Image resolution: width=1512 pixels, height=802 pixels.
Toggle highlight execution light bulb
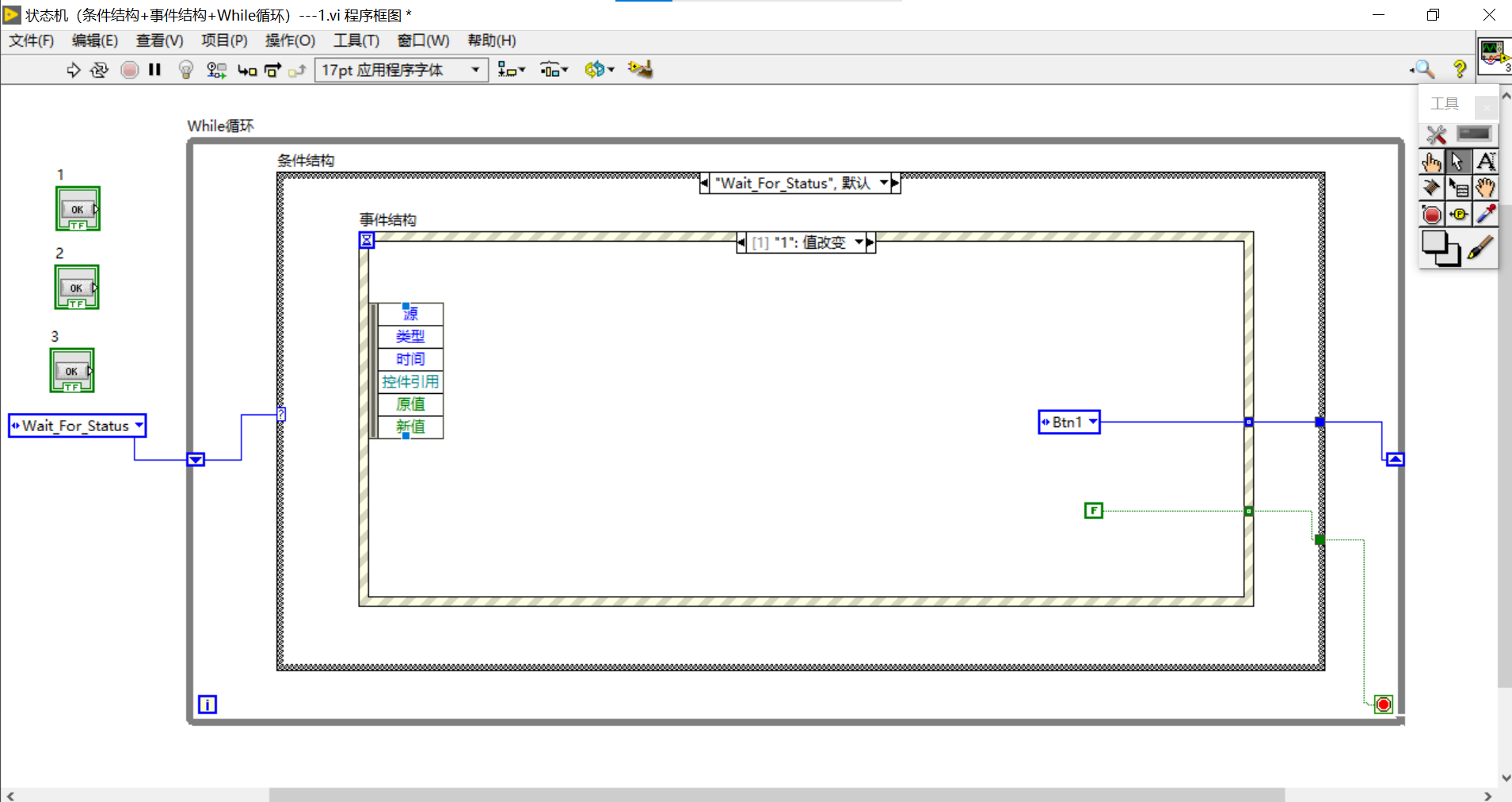pyautogui.click(x=186, y=70)
